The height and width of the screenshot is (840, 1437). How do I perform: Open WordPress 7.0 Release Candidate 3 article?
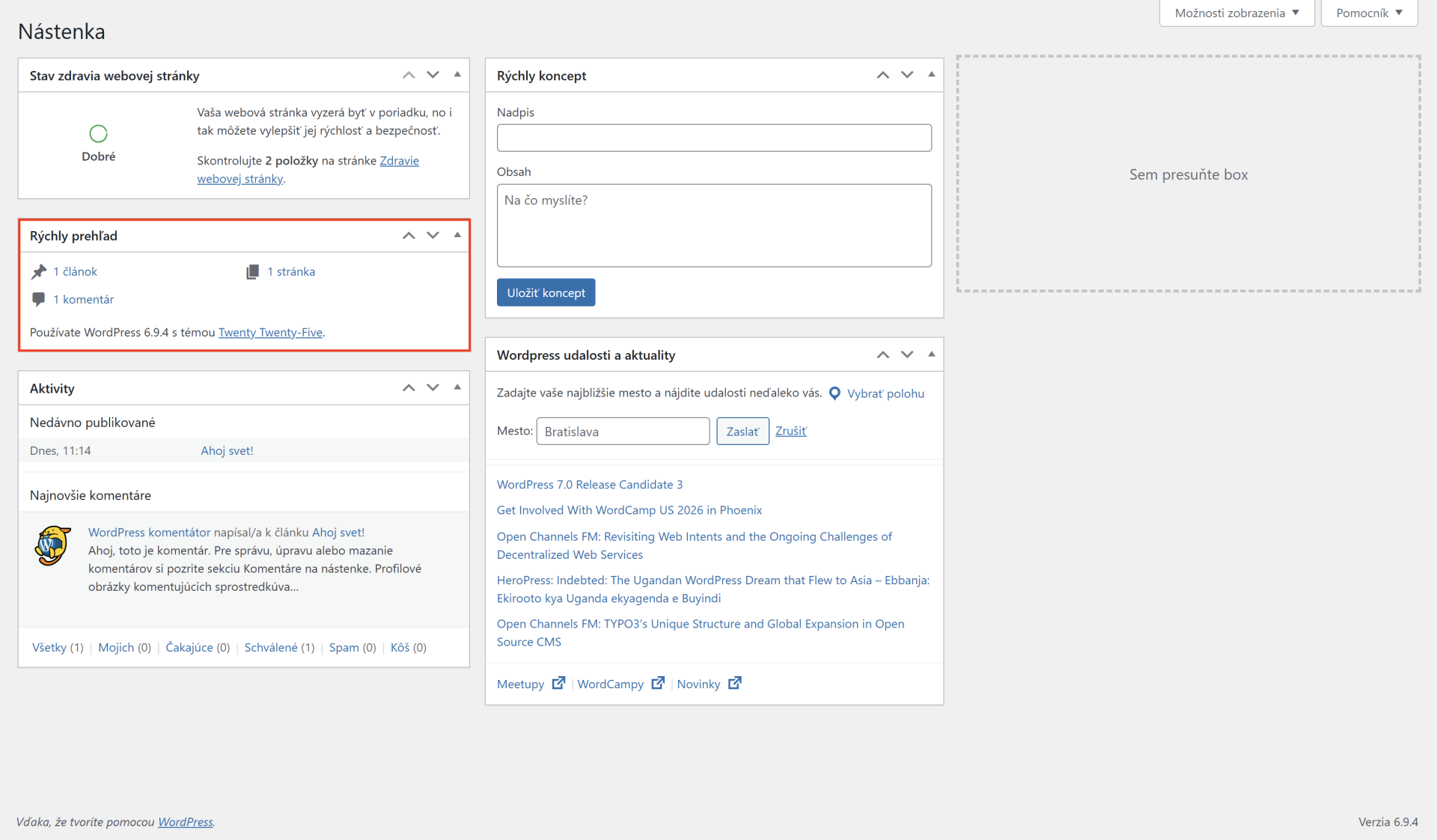590,484
